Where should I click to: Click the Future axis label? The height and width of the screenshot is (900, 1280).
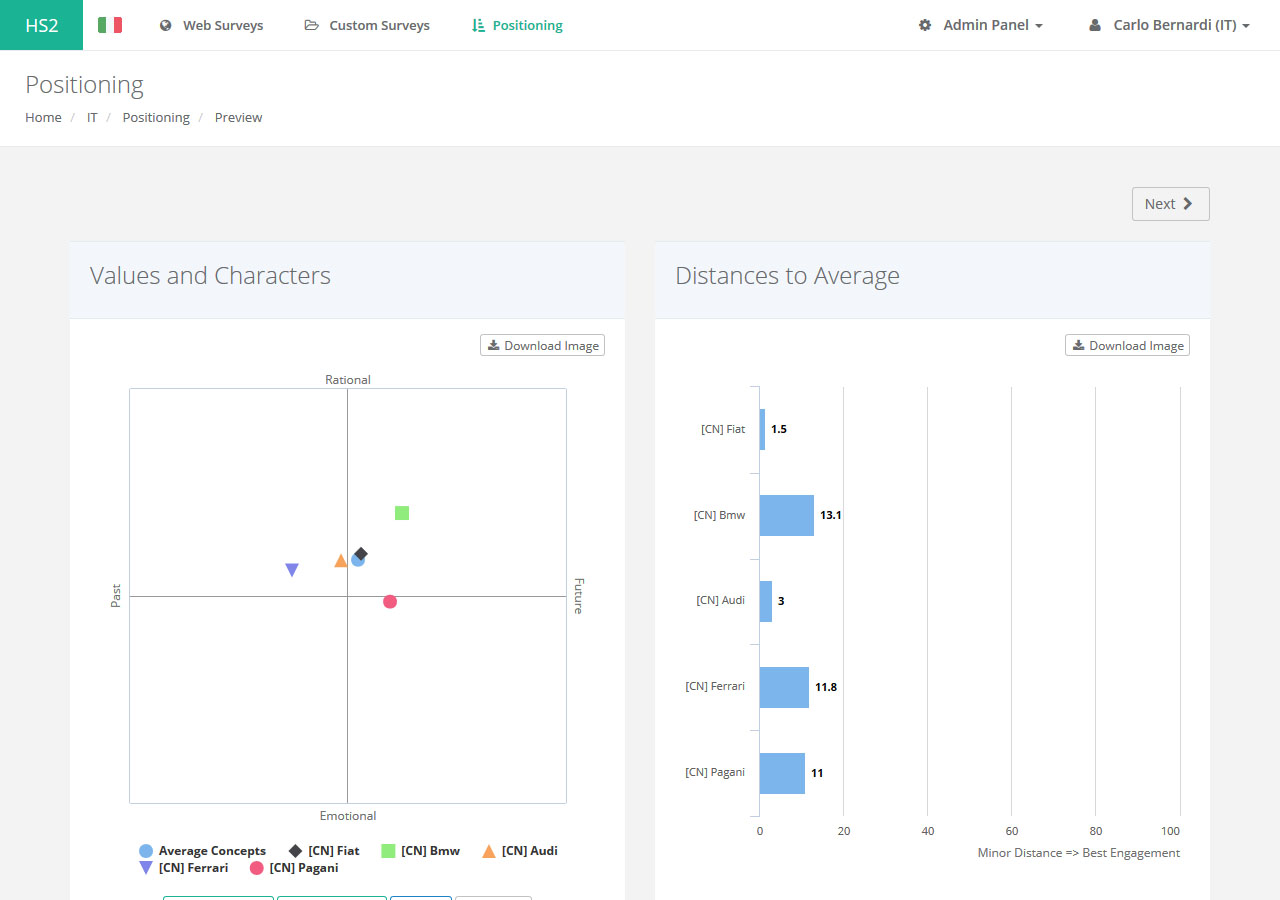tap(579, 596)
